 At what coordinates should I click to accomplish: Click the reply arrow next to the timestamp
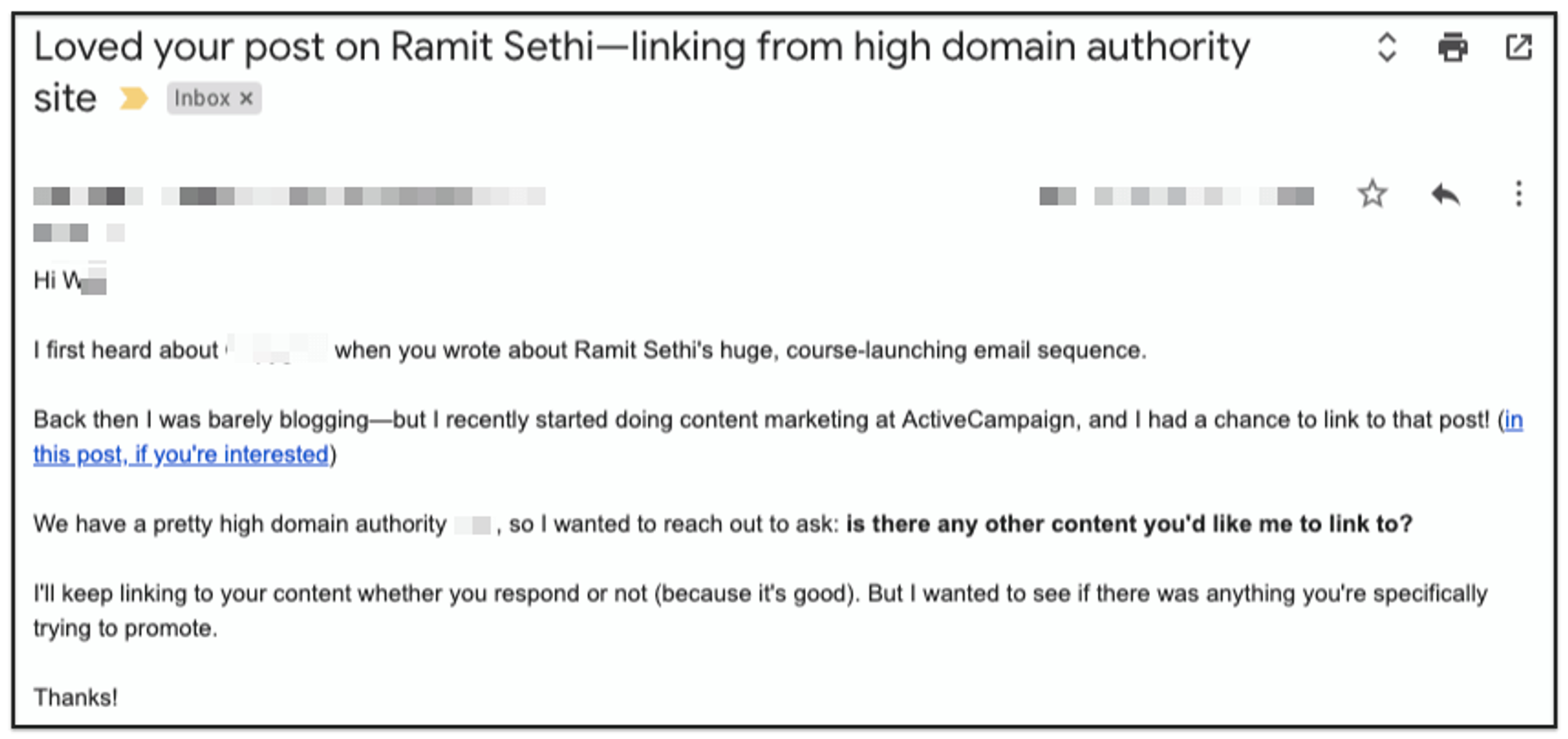pos(1446,194)
